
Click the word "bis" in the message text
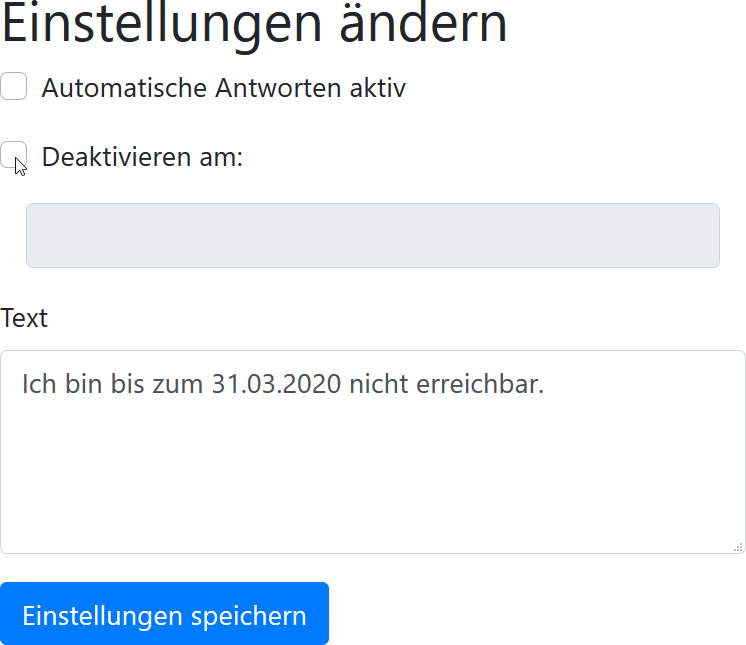click(126, 385)
